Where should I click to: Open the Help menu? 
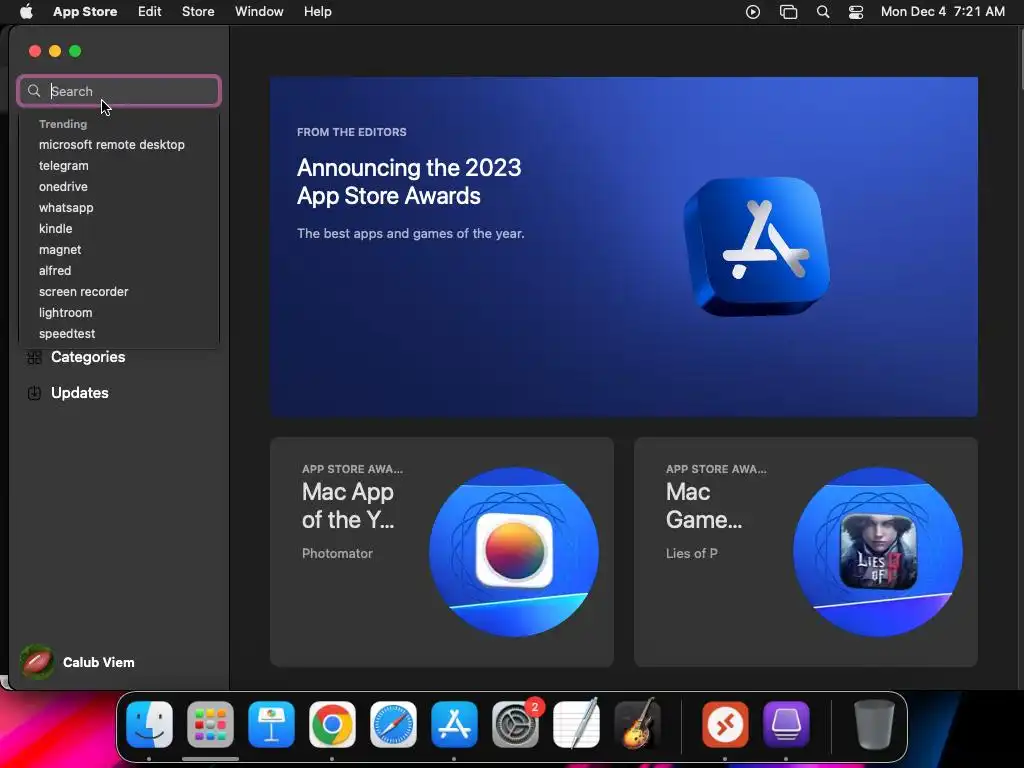[317, 11]
